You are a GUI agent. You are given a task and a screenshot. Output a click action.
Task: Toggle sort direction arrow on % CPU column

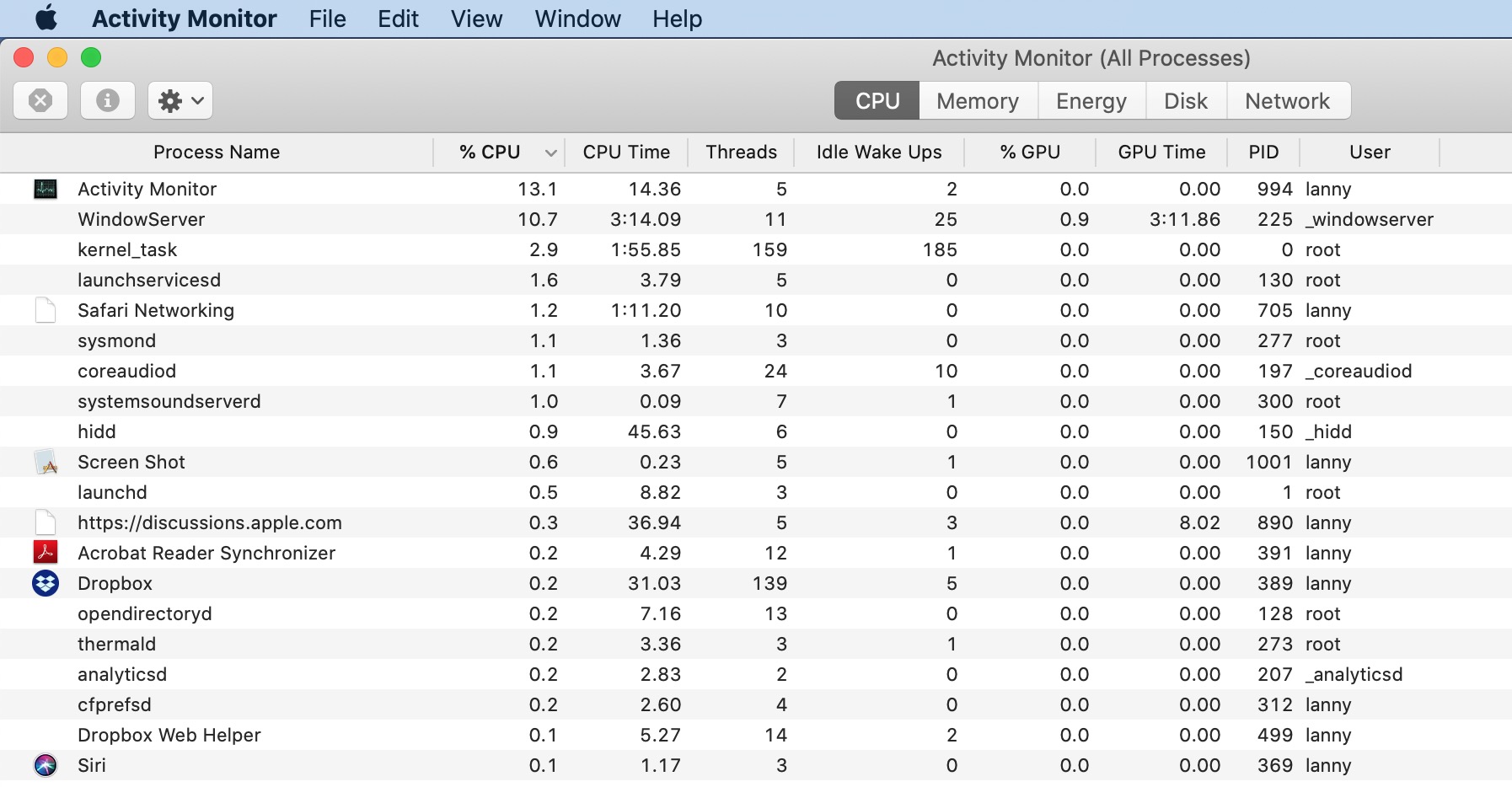(550, 153)
